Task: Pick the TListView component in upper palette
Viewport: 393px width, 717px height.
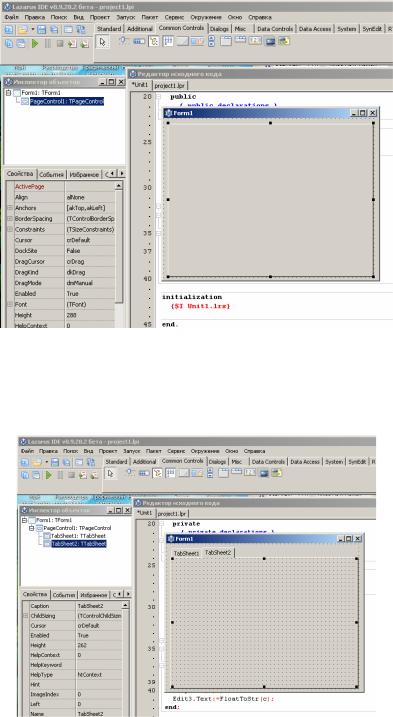Action: (x=168, y=41)
